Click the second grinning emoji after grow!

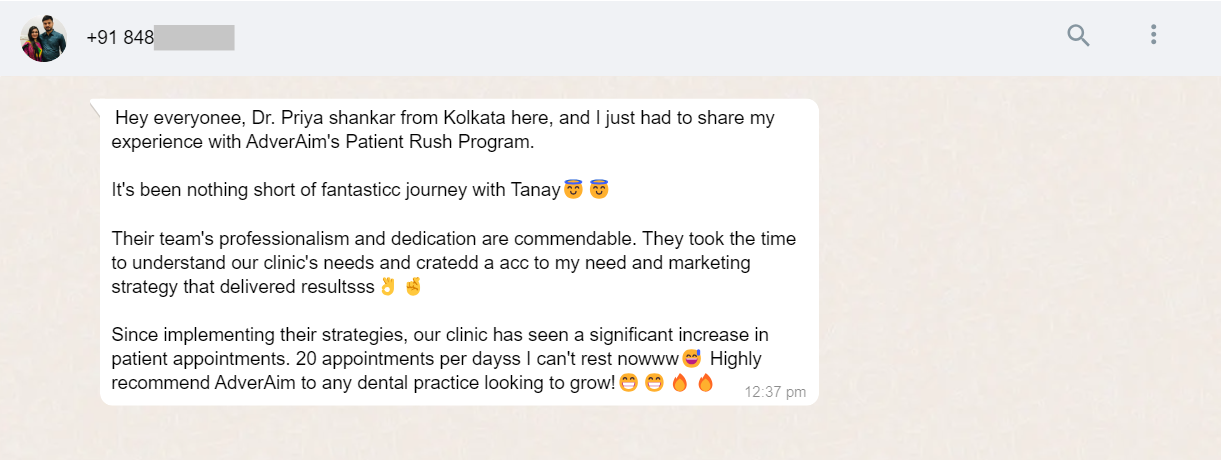point(654,383)
